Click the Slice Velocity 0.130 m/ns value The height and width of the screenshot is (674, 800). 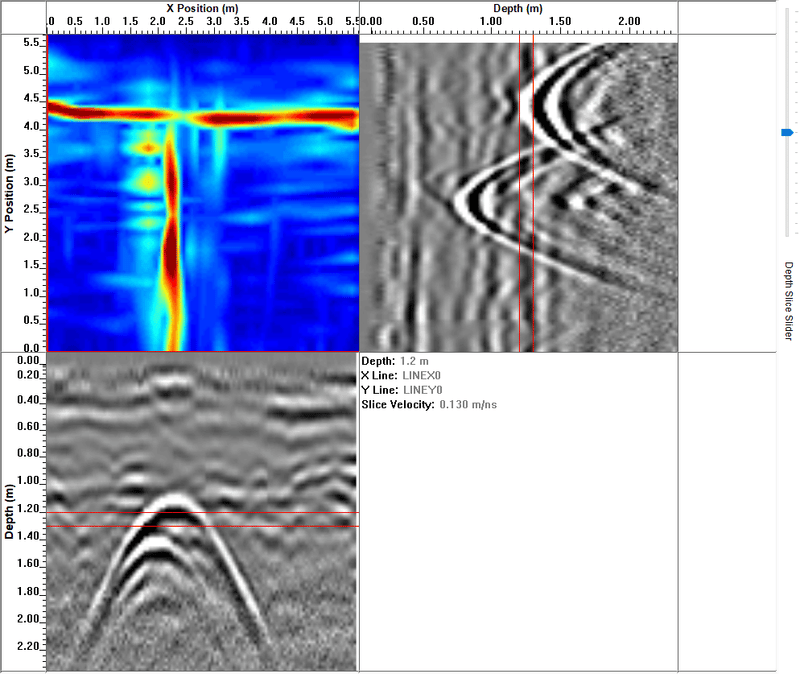466,404
